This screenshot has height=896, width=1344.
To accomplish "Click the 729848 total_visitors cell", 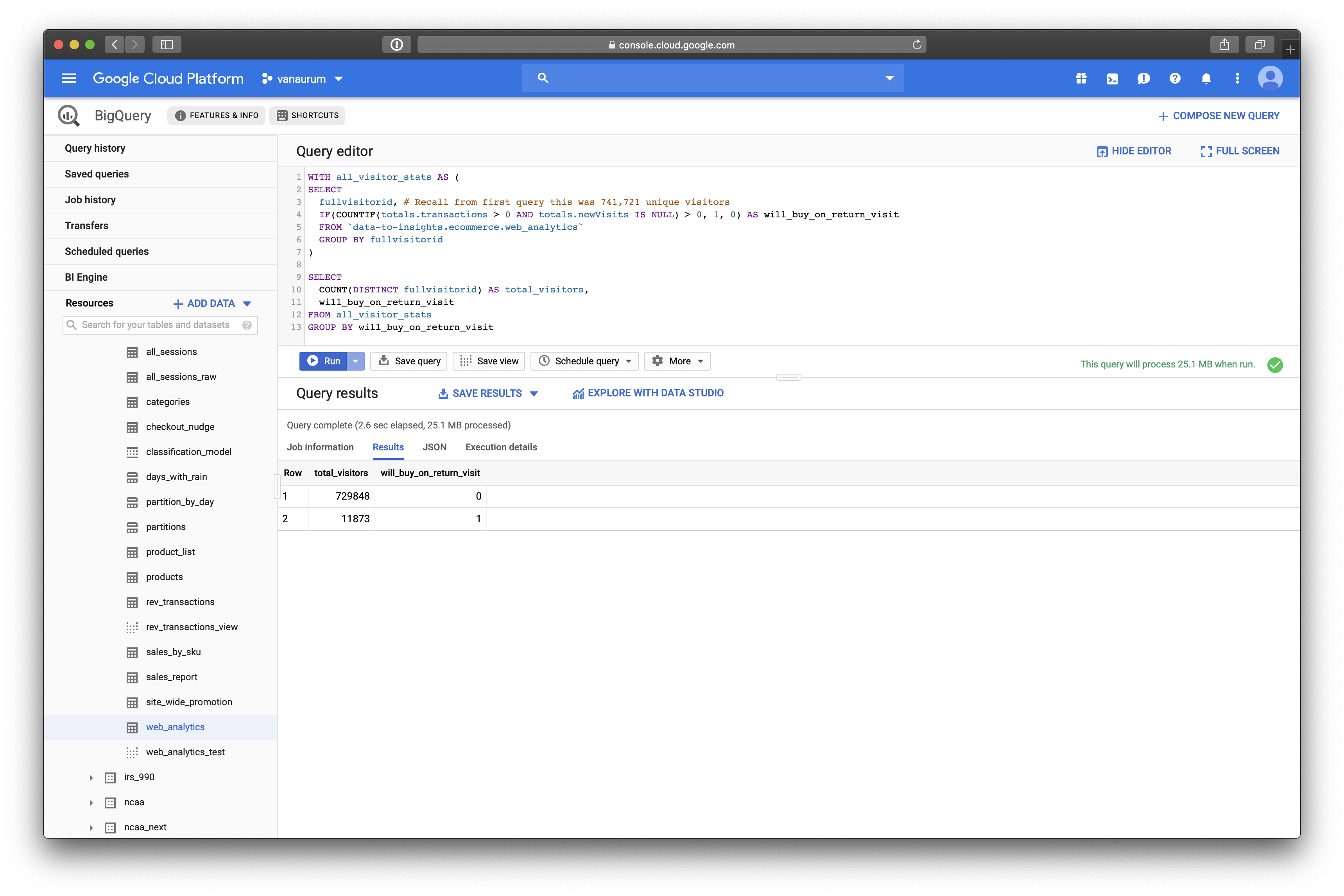I will tap(342, 496).
